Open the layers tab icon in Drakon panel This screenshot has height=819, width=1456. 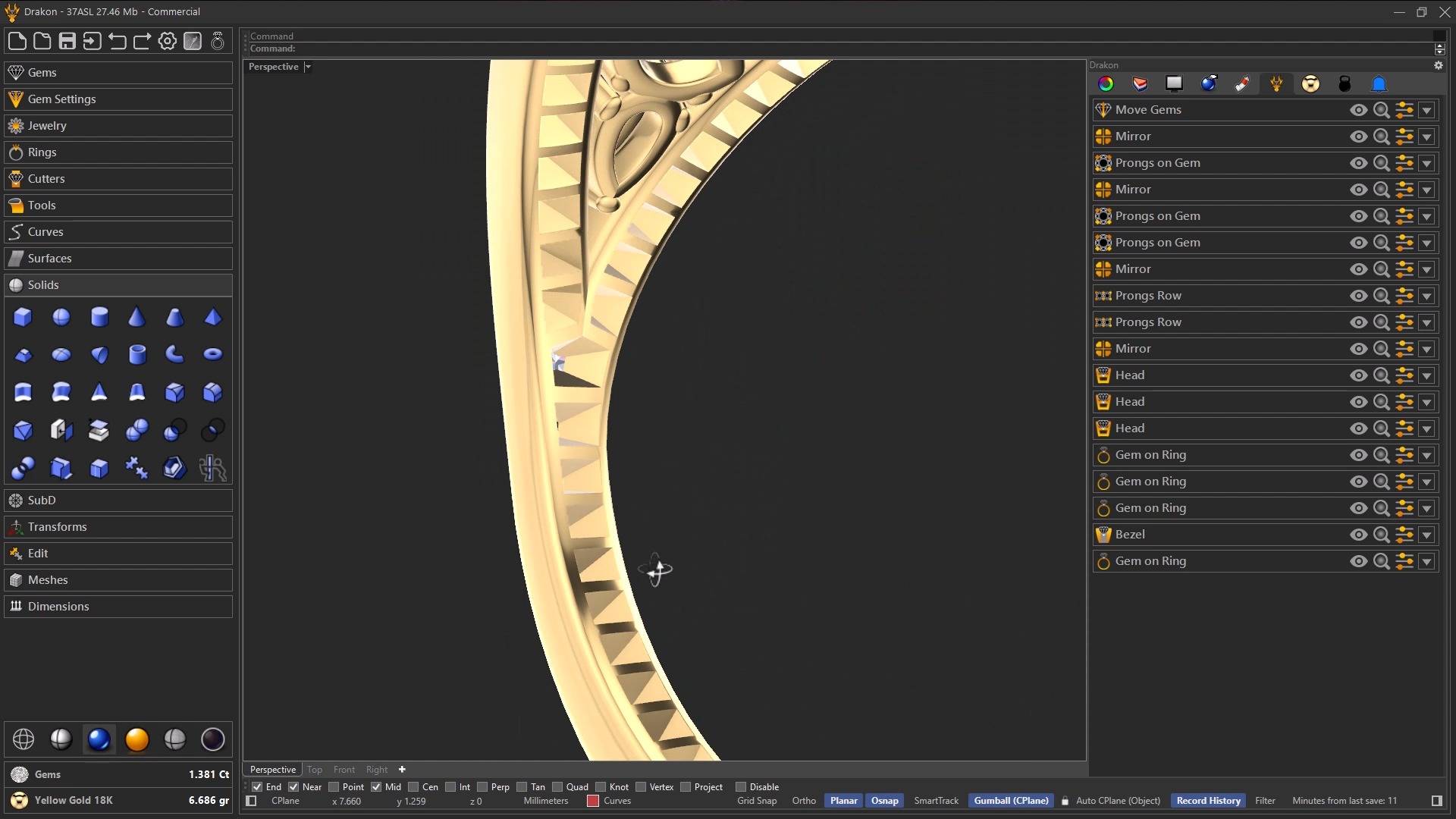click(x=1140, y=83)
